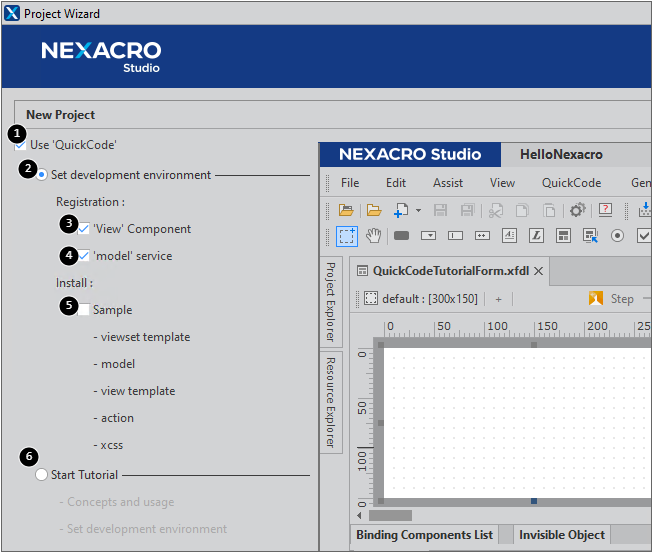Click the Button component icon
The width and height of the screenshot is (652, 552).
pyautogui.click(x=401, y=236)
